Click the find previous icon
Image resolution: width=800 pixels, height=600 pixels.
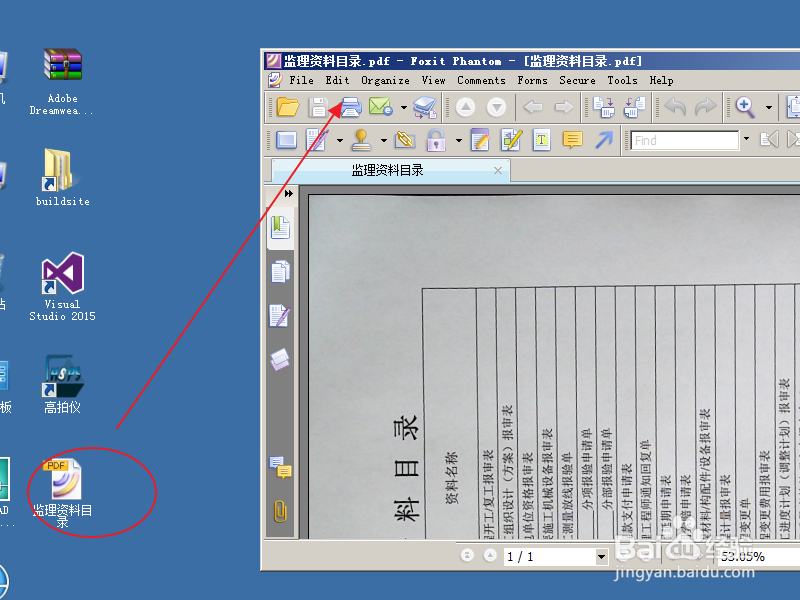(769, 139)
